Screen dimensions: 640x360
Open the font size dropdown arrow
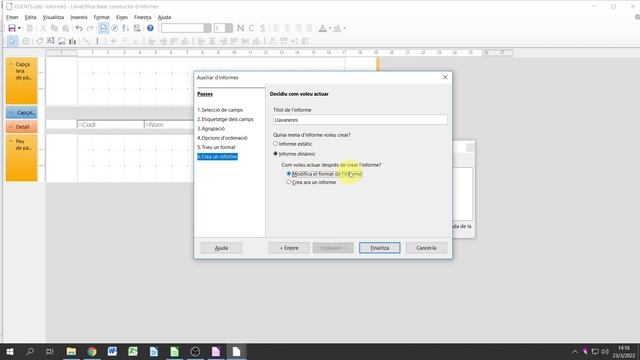pyautogui.click(x=229, y=28)
